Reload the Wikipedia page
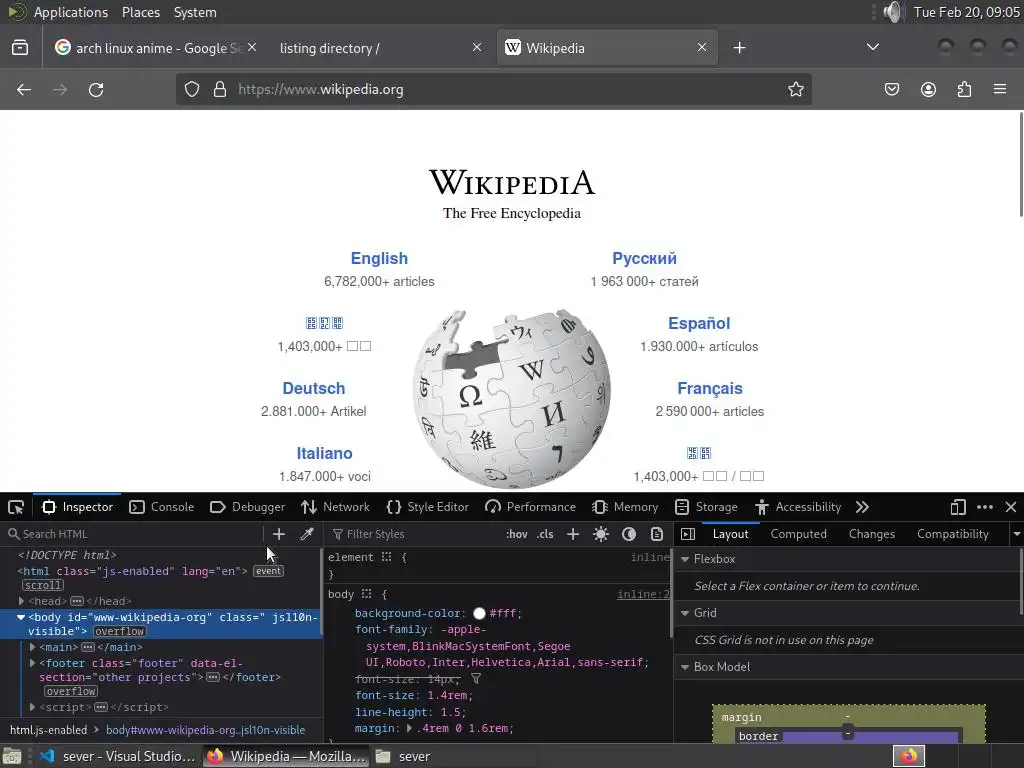This screenshot has height=768, width=1024. click(96, 89)
